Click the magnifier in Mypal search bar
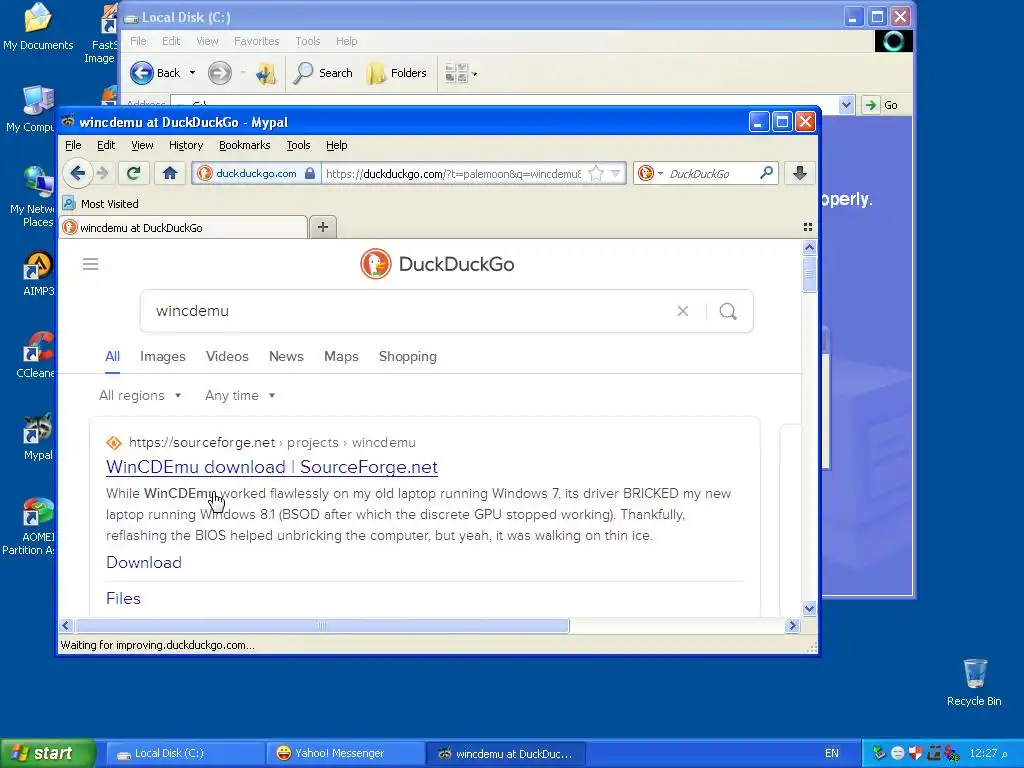Image resolution: width=1024 pixels, height=768 pixels. (766, 173)
